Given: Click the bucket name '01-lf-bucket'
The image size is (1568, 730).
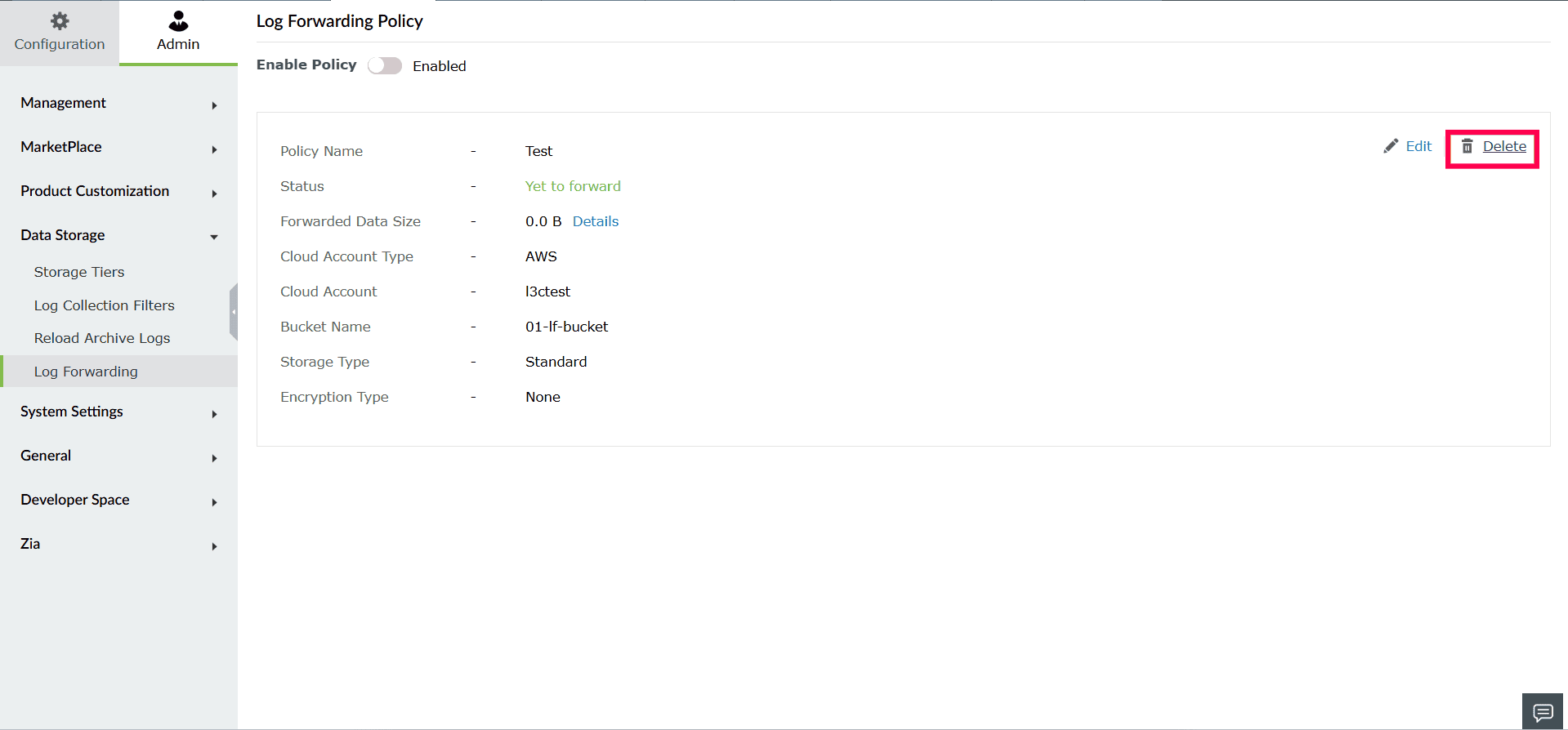Looking at the screenshot, I should tap(567, 327).
